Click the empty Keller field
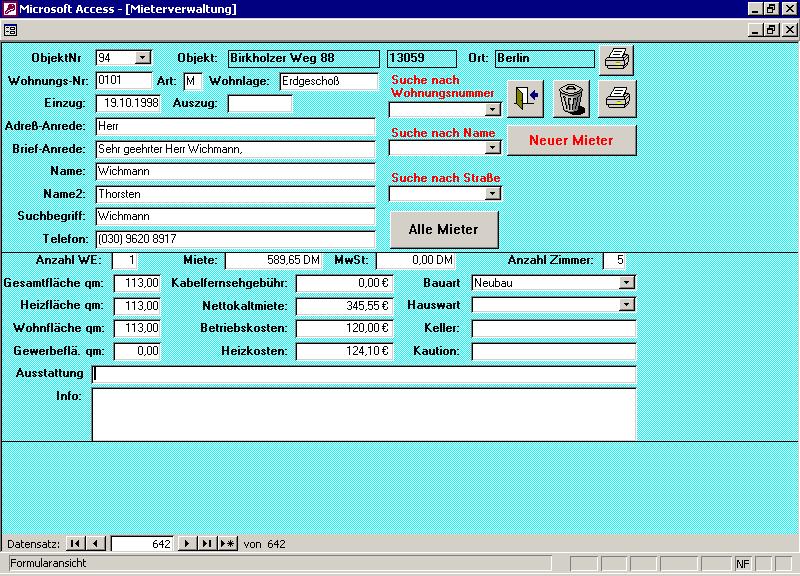800x576 pixels. pyautogui.click(x=554, y=328)
